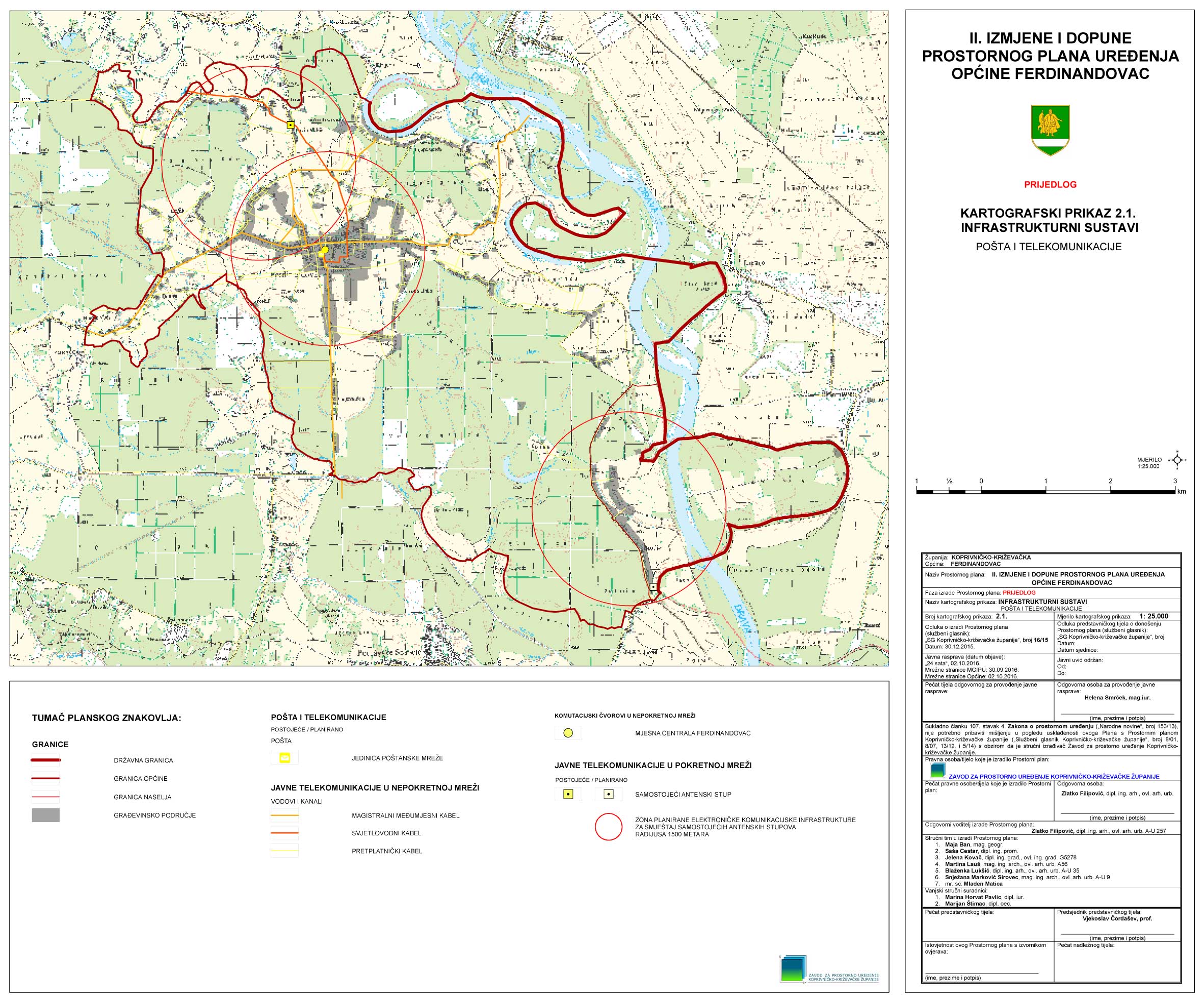
Task: Click the red PRIJEDLOG heading text
Action: pos(1051,184)
